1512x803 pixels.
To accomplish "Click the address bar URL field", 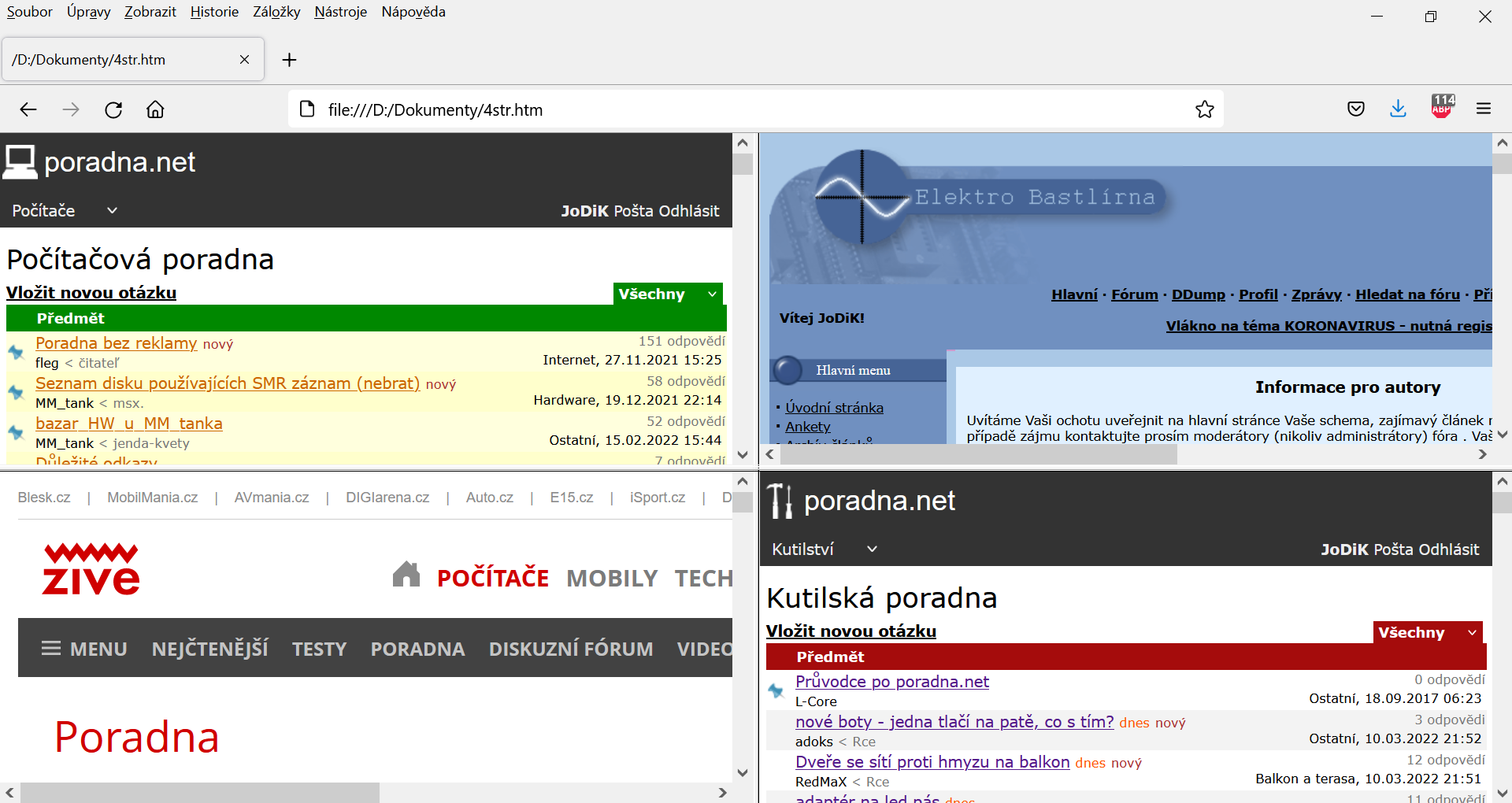I will [756, 109].
